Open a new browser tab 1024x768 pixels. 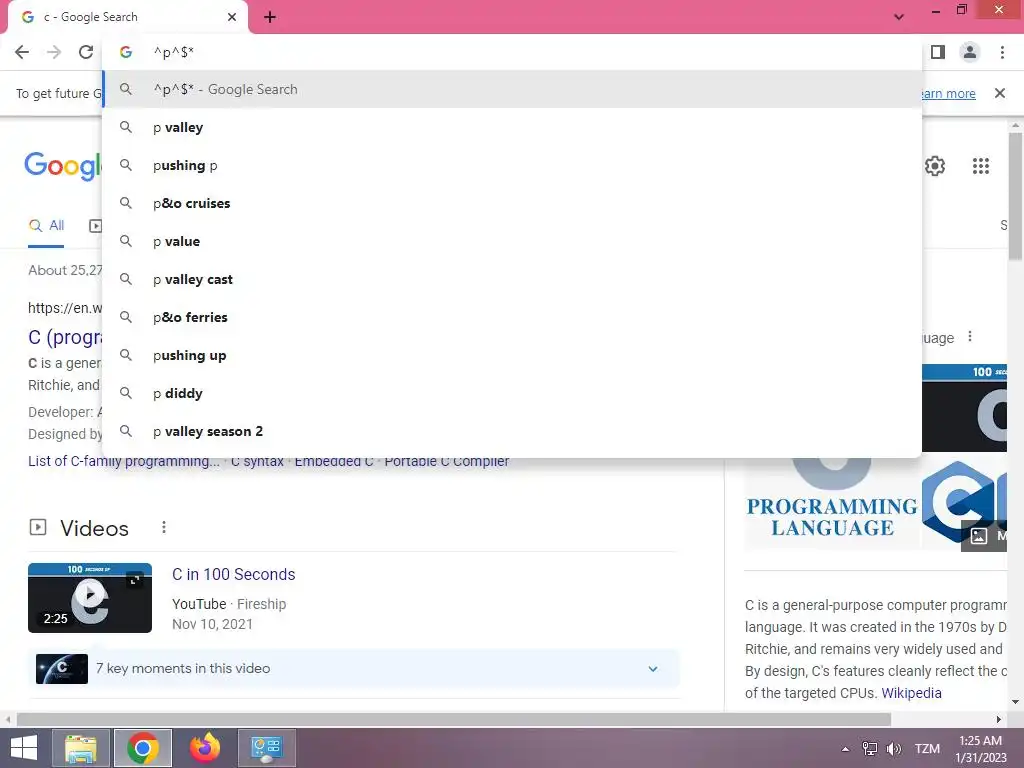pos(270,17)
